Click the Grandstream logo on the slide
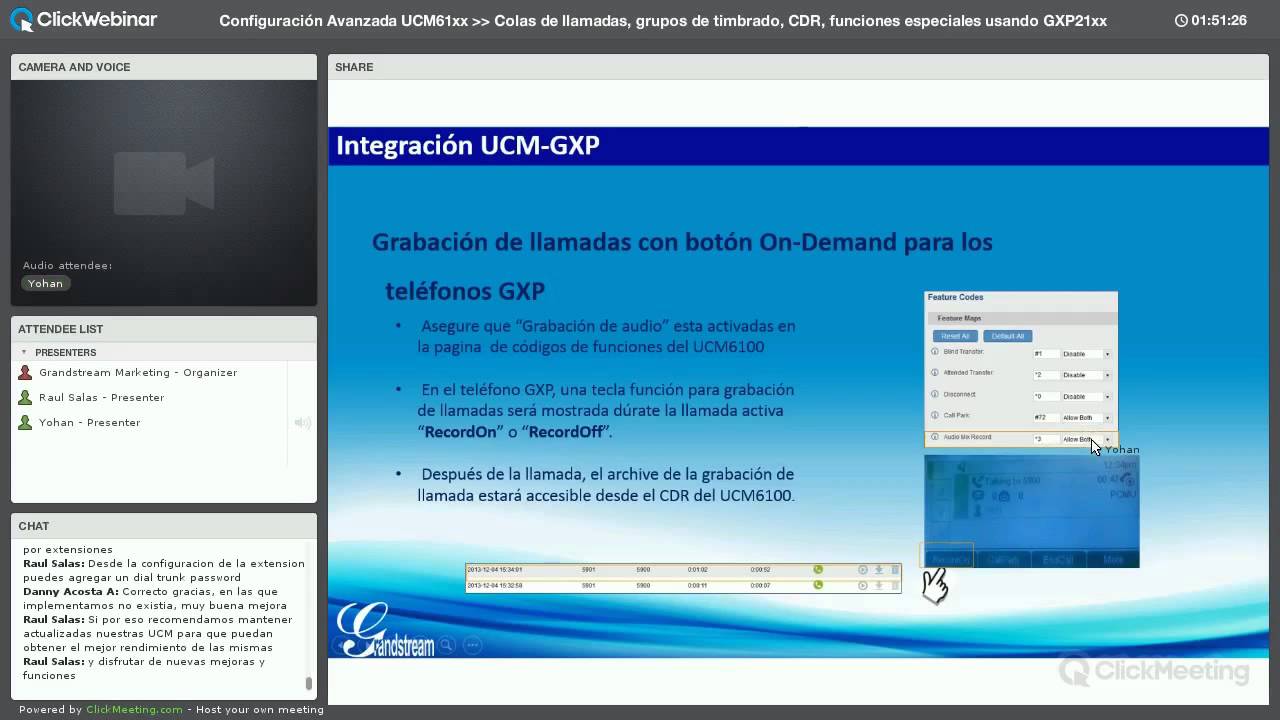Screen dimensions: 1280x720 [x=385, y=630]
